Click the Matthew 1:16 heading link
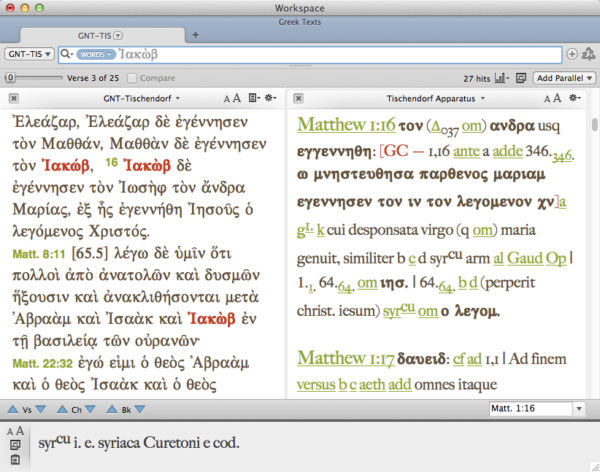The width and height of the screenshot is (600, 472). click(344, 126)
